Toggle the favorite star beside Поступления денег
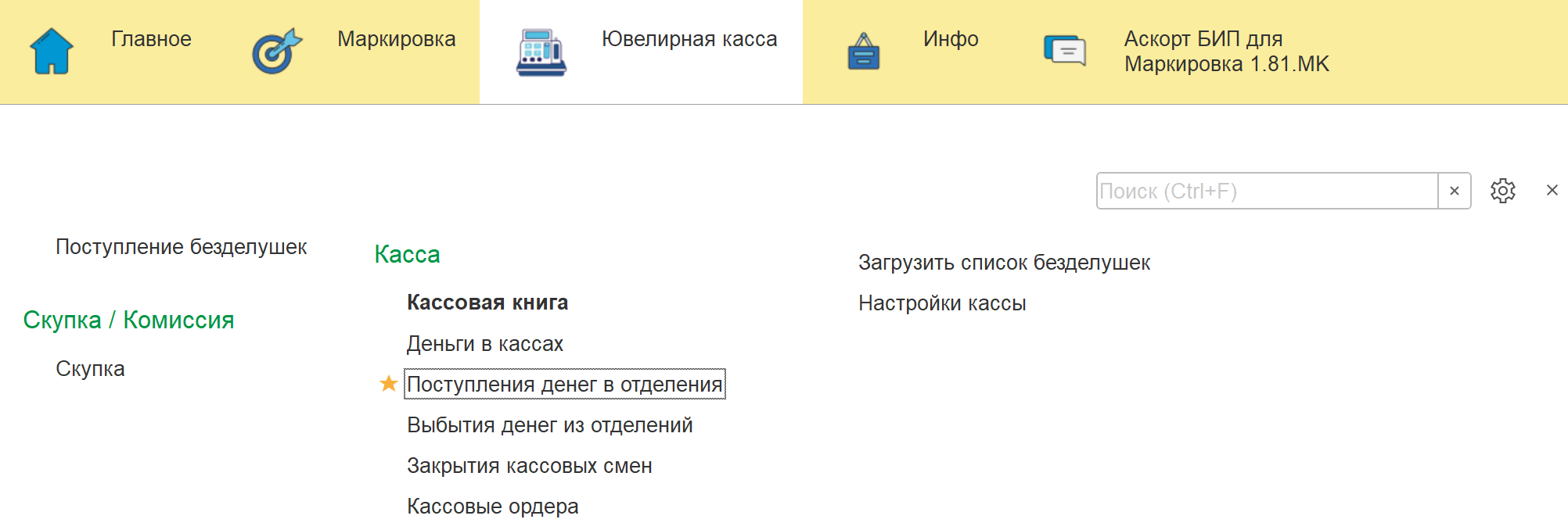The height and width of the screenshot is (530, 1568). tap(388, 383)
